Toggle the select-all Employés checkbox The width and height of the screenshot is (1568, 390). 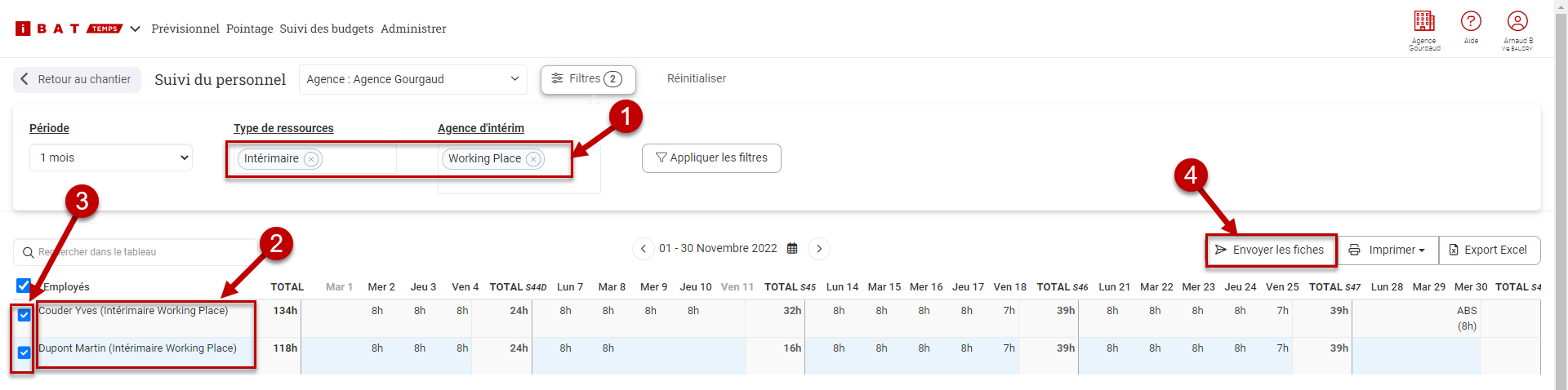[24, 286]
